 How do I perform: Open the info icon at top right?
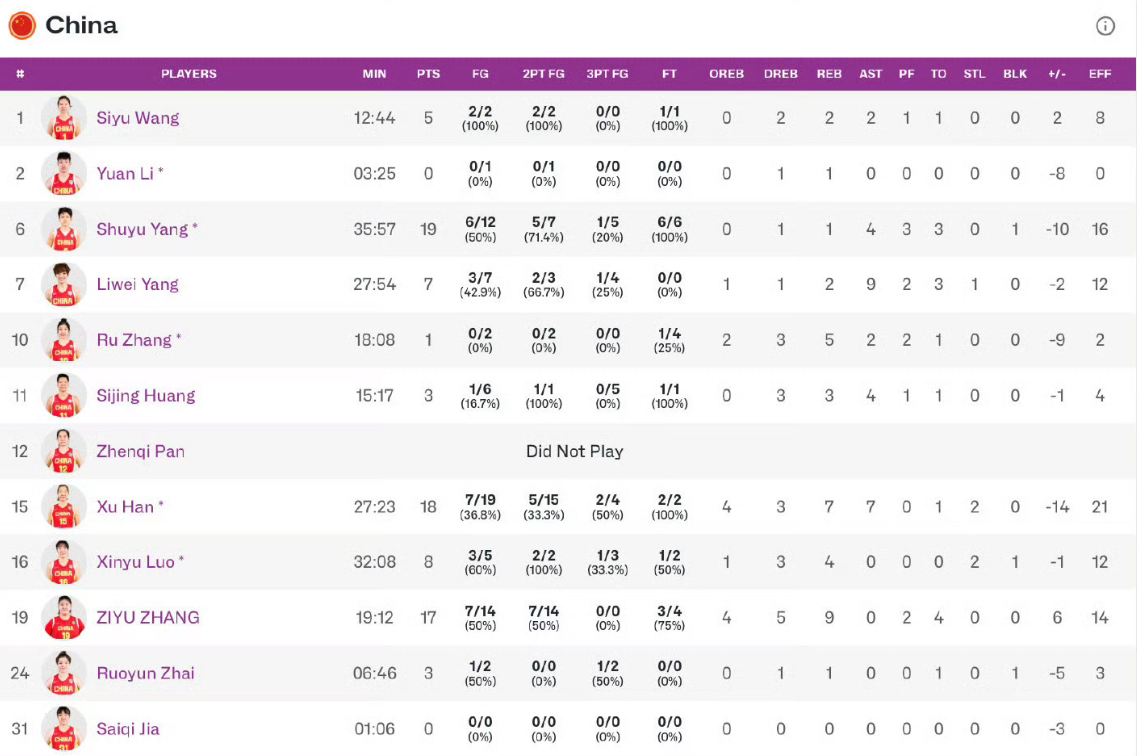(x=1105, y=25)
